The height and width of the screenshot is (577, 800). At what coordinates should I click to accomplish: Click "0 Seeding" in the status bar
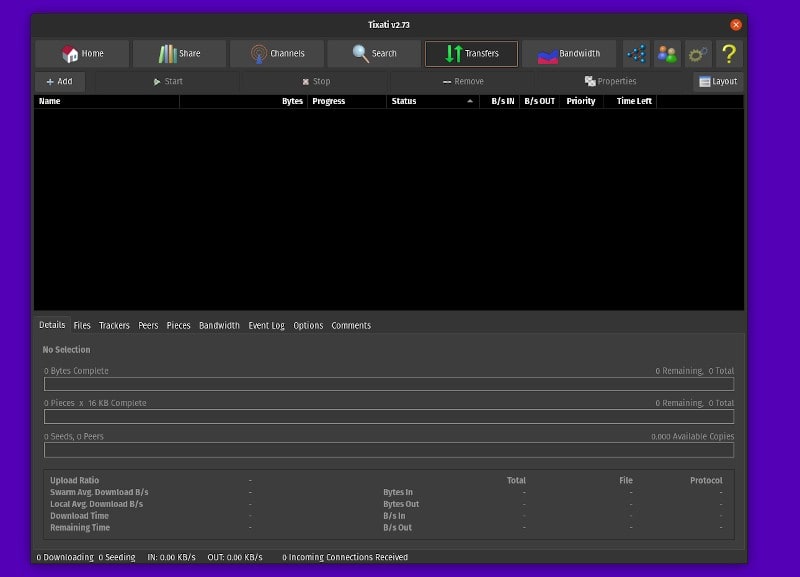pyautogui.click(x=117, y=557)
